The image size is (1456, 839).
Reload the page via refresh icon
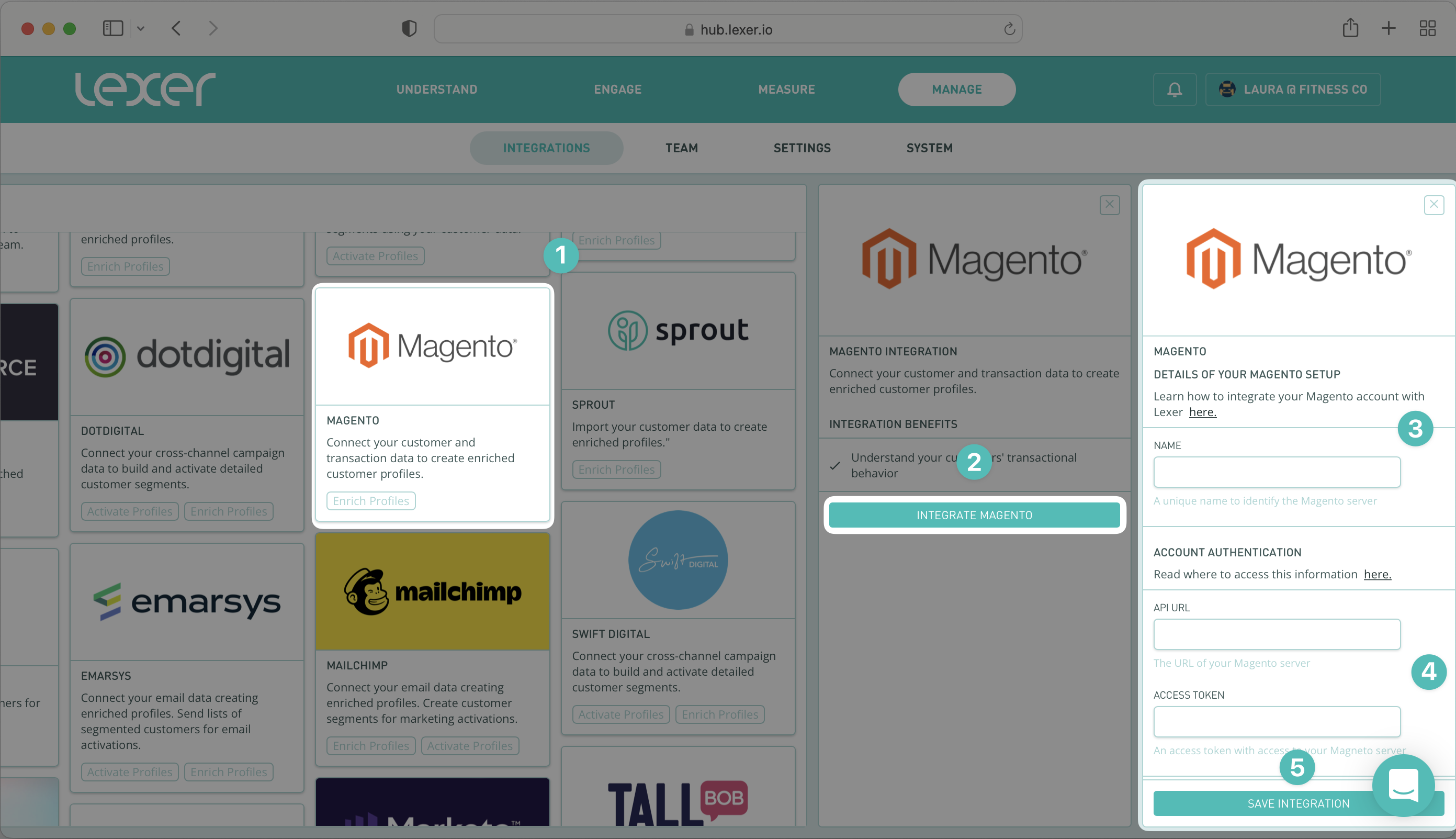(1009, 29)
